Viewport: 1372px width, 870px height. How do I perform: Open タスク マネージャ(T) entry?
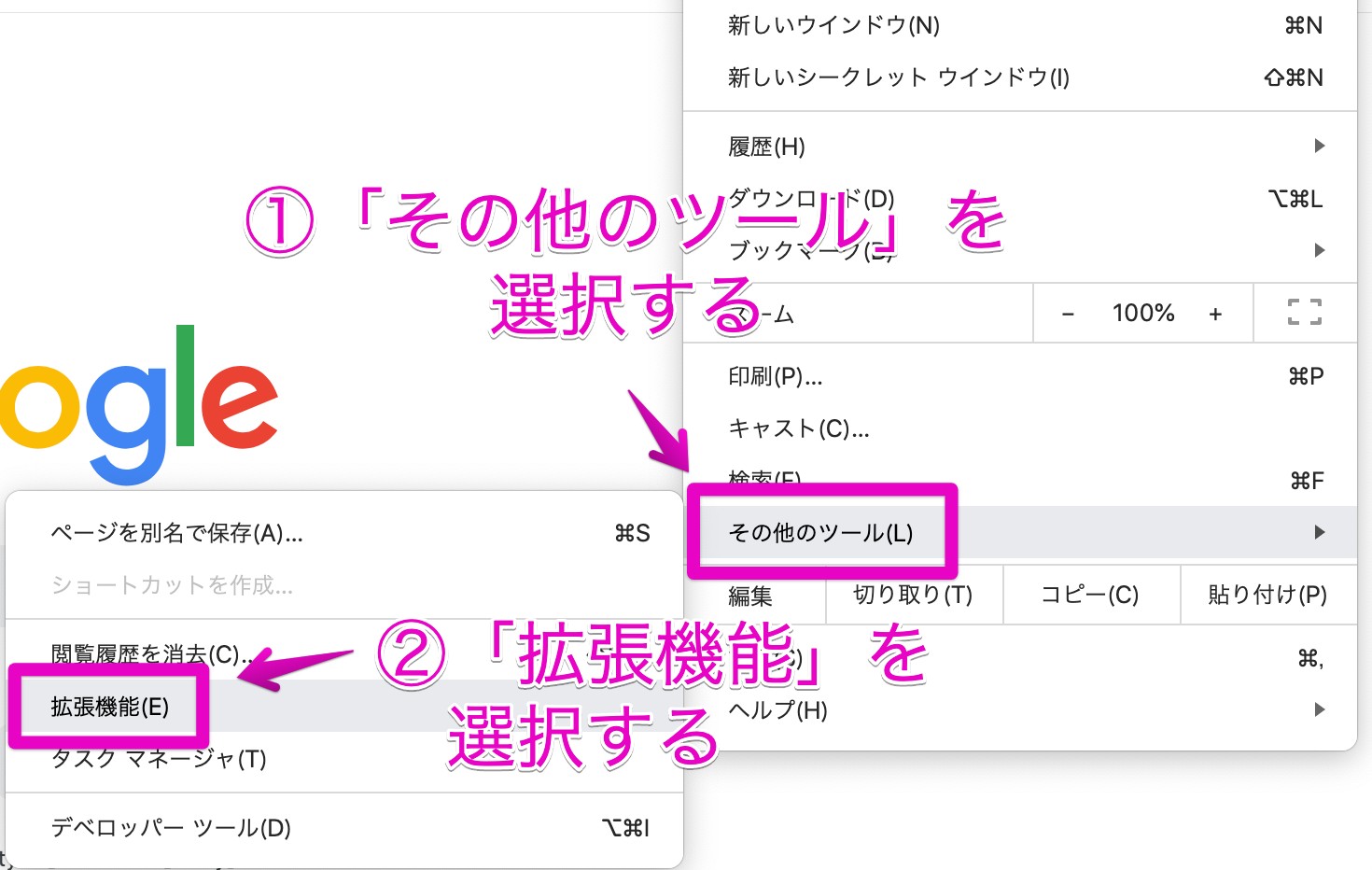[159, 759]
